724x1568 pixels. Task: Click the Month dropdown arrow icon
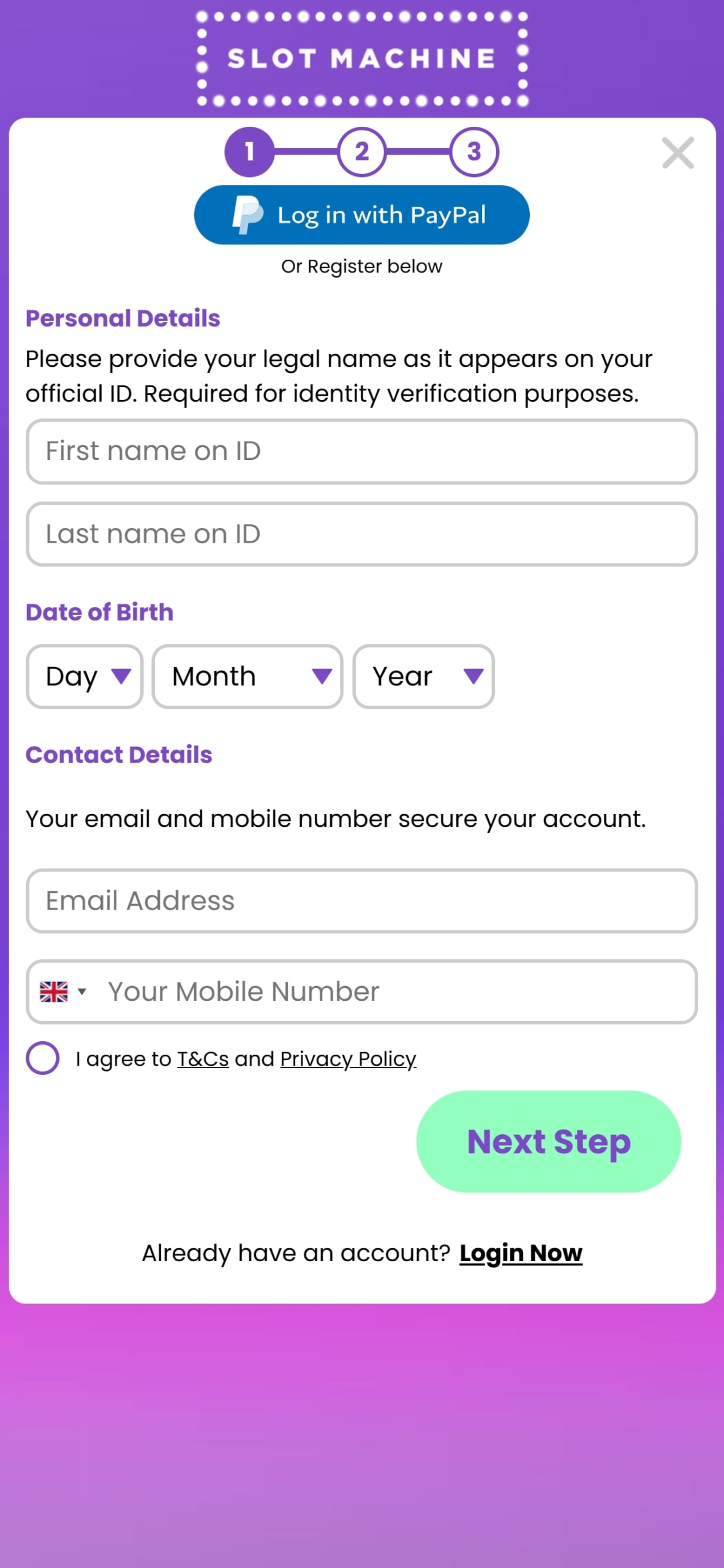coord(321,676)
